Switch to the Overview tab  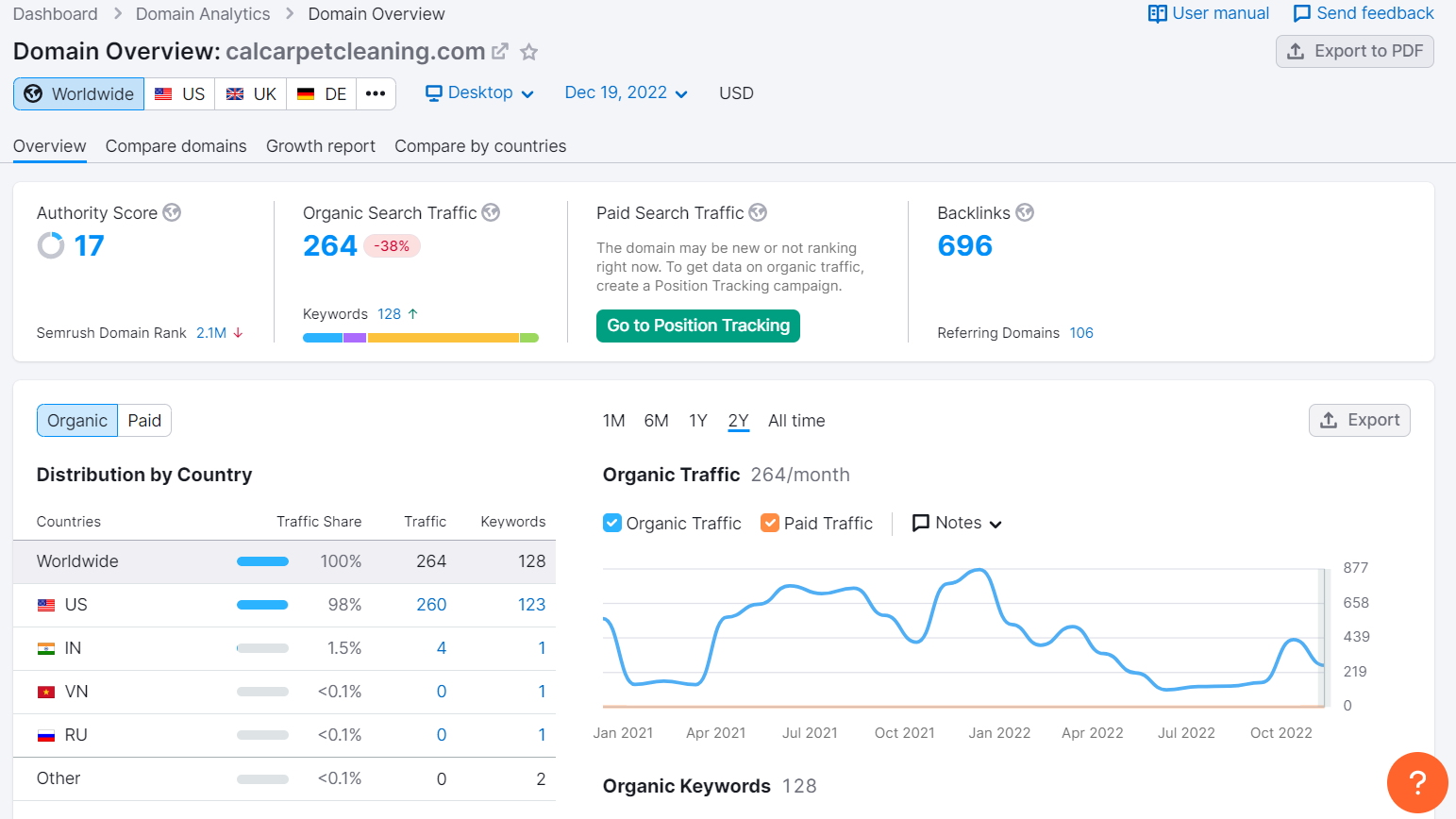click(x=50, y=146)
